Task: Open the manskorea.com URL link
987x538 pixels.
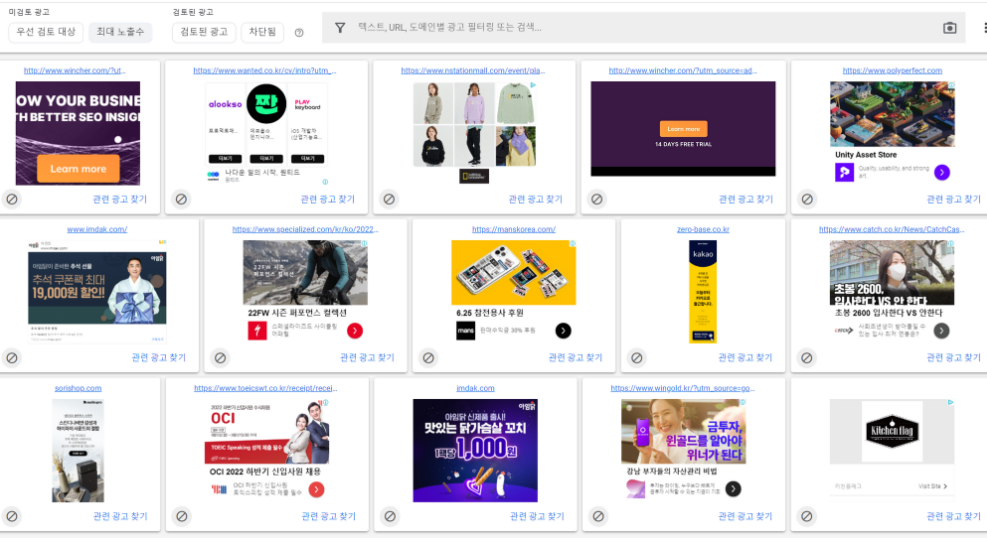Action: tap(514, 229)
